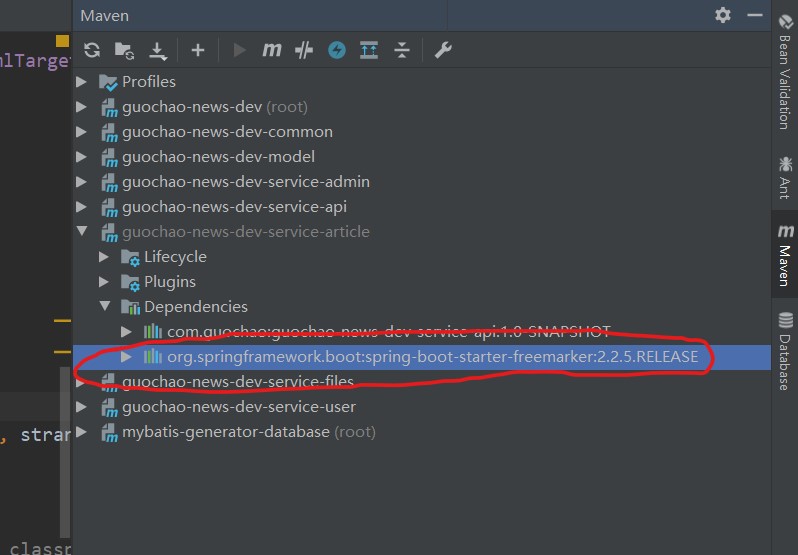Screen dimensions: 798x555
Task: Click Execute Maven Goal 'm' icon
Action: pyautogui.click(x=271, y=50)
